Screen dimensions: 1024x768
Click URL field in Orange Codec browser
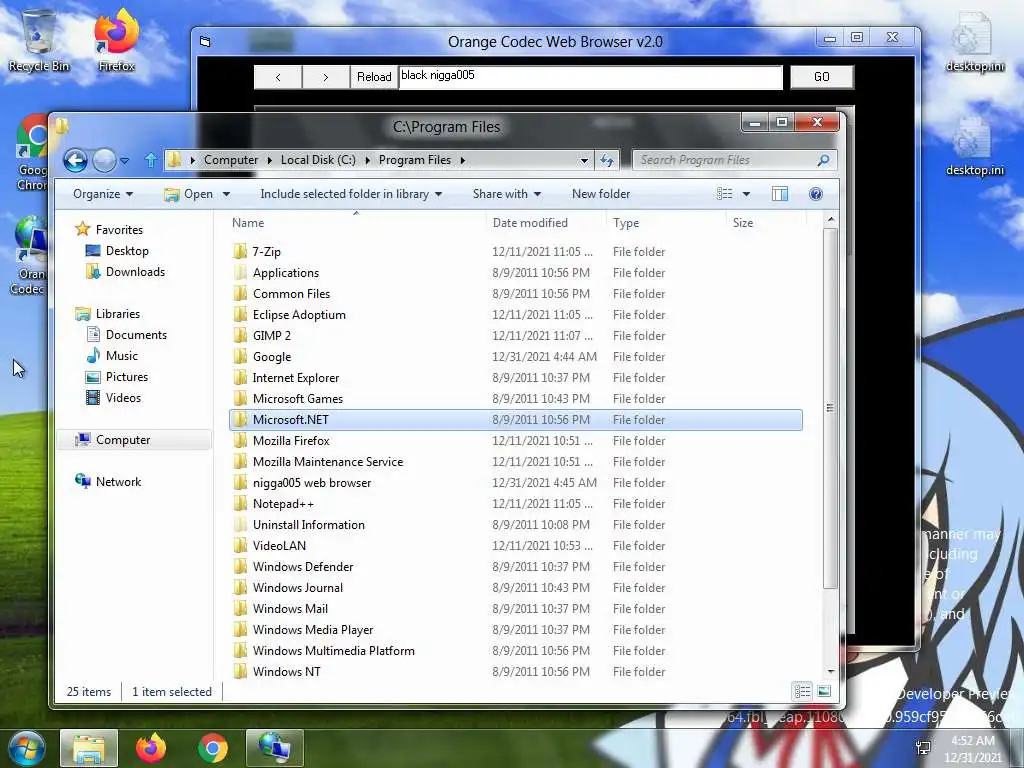coord(590,77)
